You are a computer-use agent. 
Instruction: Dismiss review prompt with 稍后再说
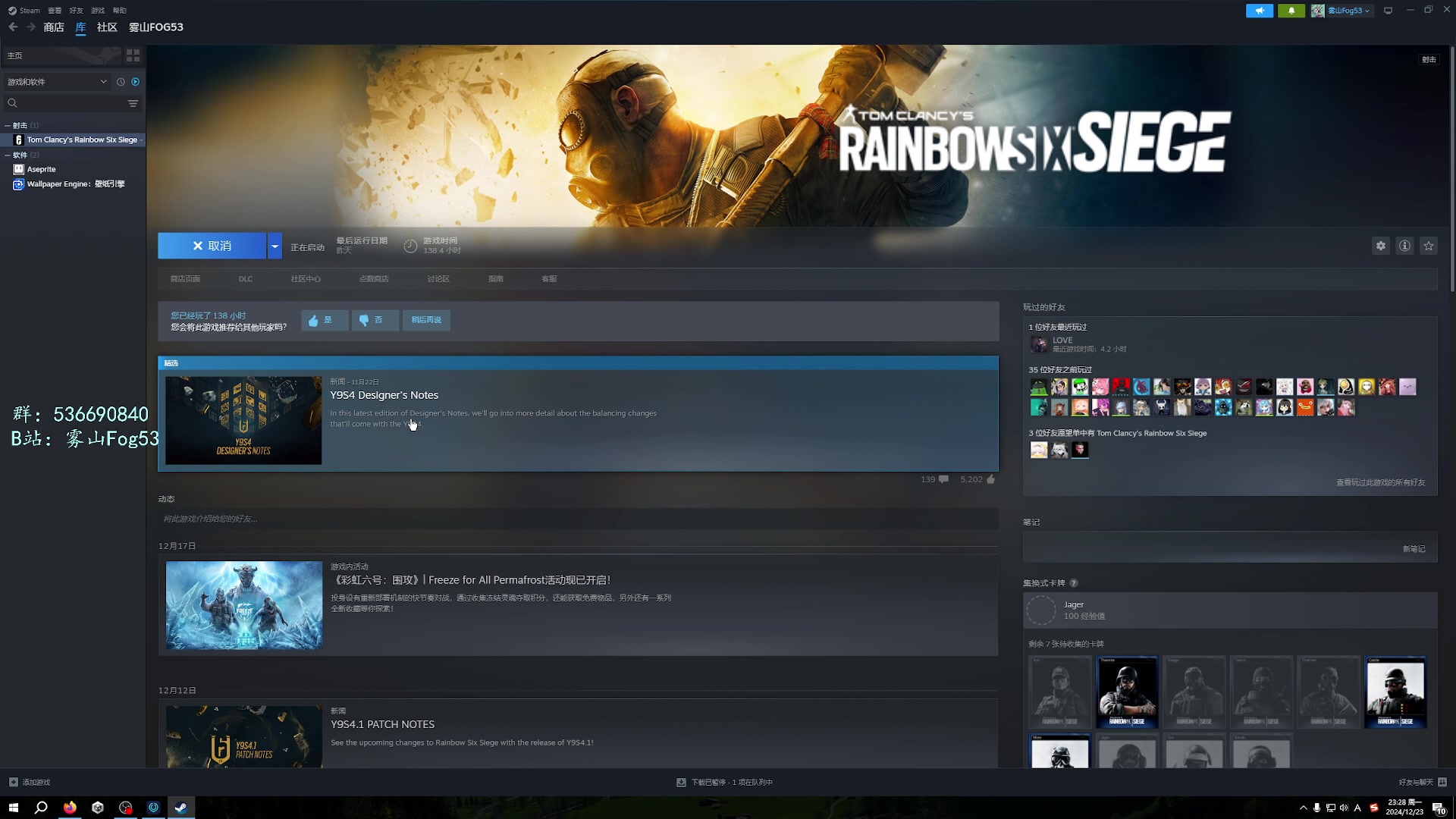[x=426, y=321]
